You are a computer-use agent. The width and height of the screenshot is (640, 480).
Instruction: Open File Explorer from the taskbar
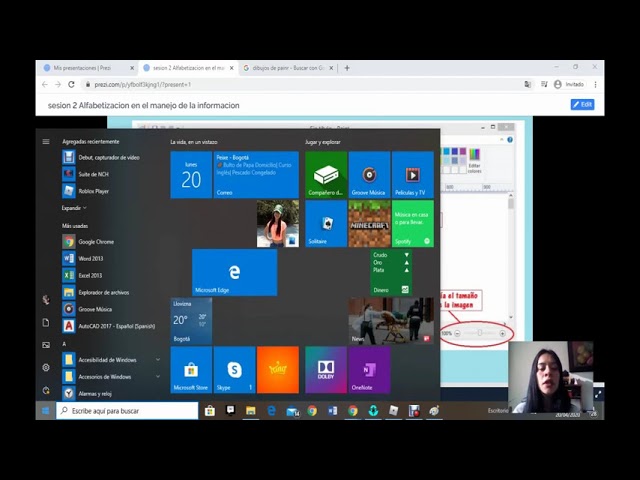point(251,411)
